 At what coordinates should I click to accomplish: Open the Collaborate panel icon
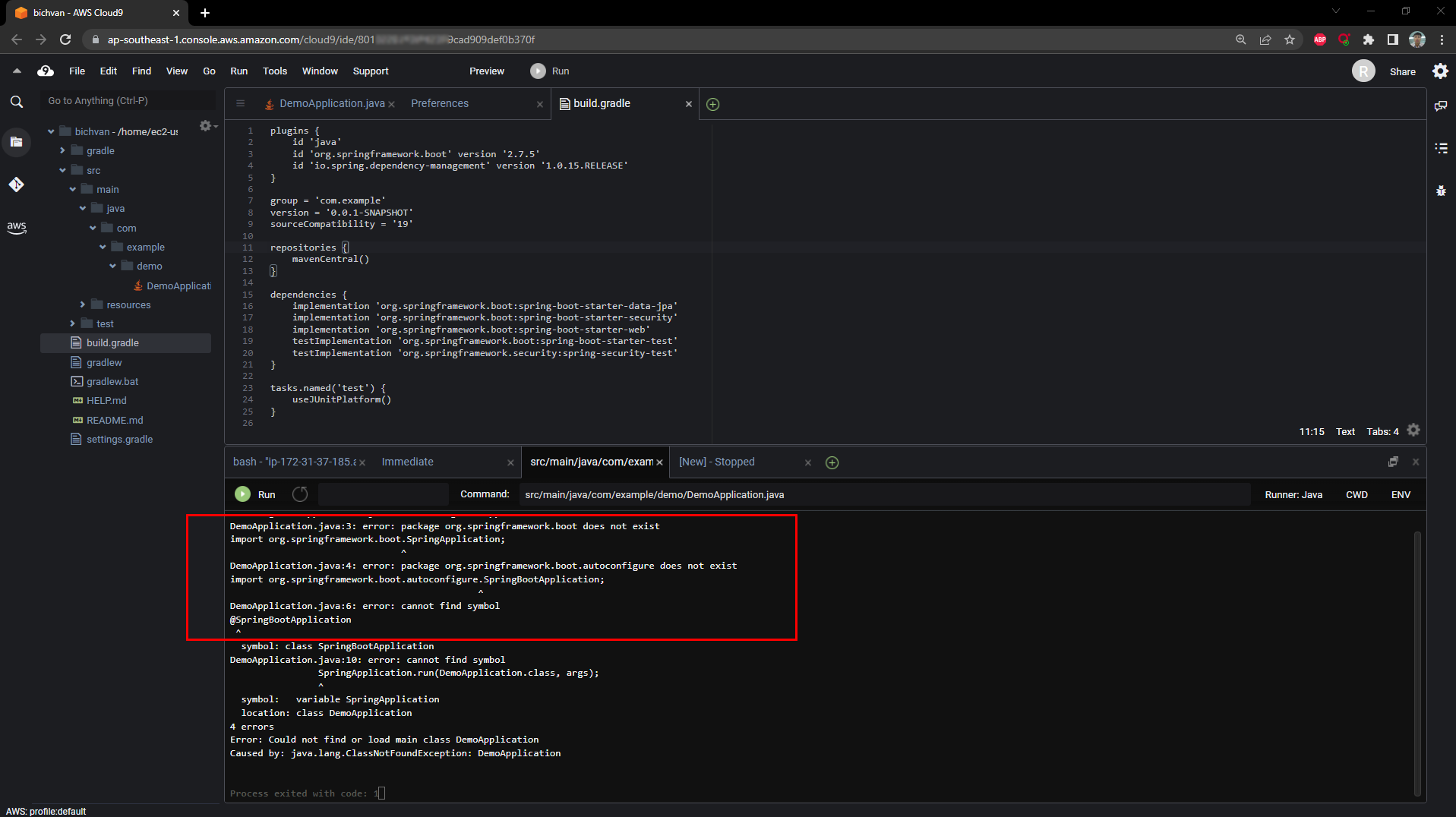(x=1441, y=106)
